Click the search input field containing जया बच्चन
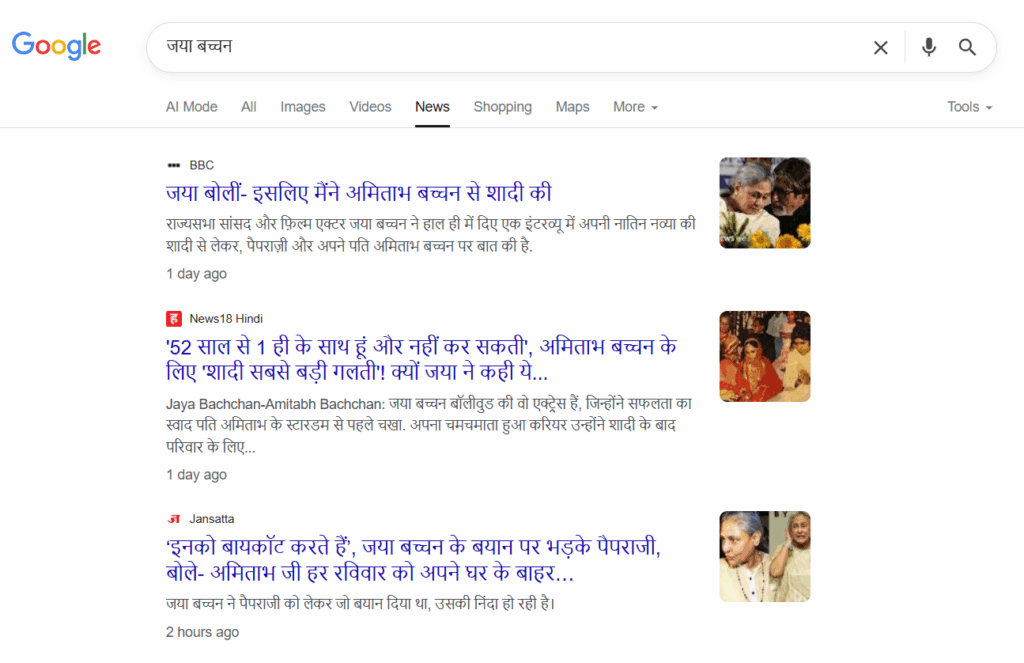The height and width of the screenshot is (663, 1024). [x=500, y=47]
